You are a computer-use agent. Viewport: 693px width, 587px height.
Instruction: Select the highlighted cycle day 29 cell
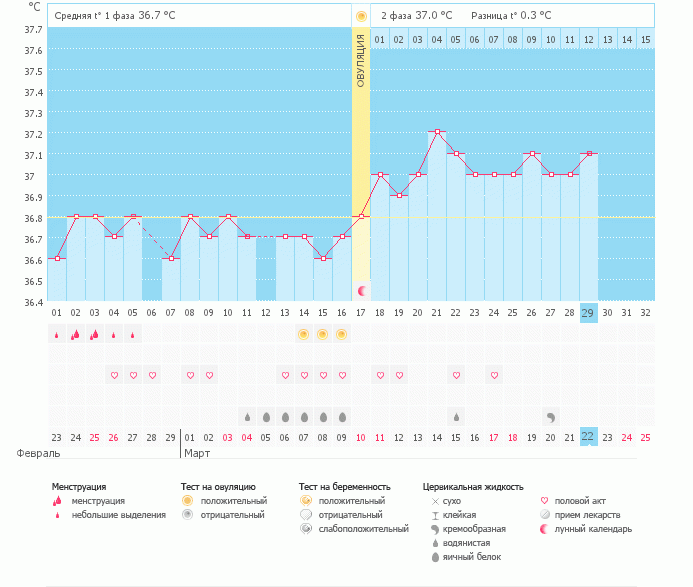point(589,312)
